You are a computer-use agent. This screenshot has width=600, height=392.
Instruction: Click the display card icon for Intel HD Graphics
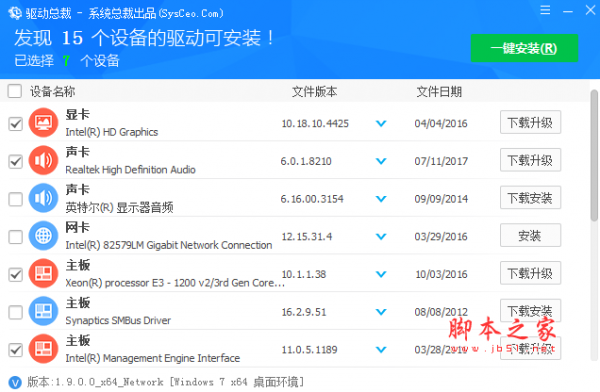pyautogui.click(x=43, y=123)
